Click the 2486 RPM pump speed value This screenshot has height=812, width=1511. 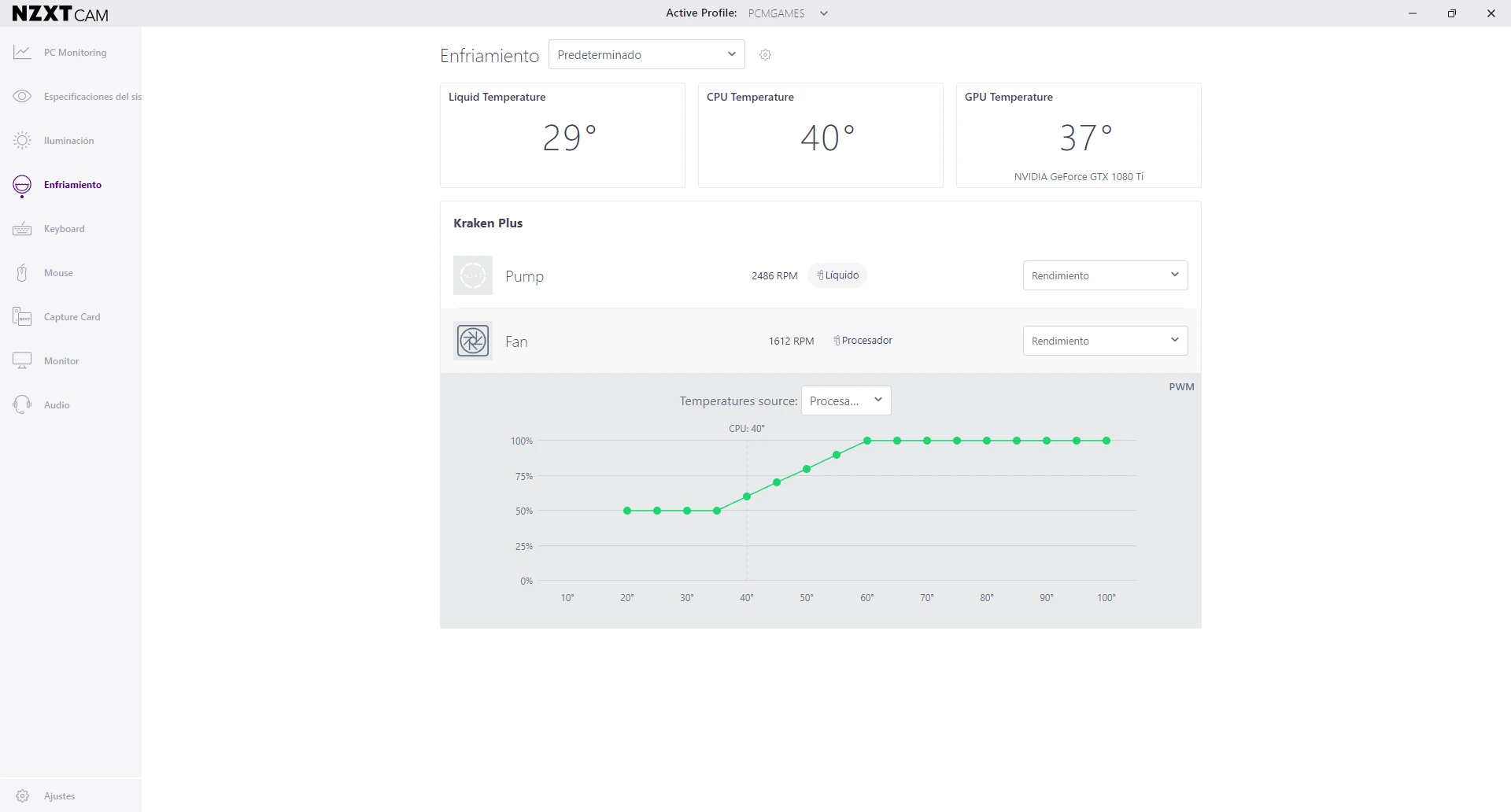(x=774, y=276)
